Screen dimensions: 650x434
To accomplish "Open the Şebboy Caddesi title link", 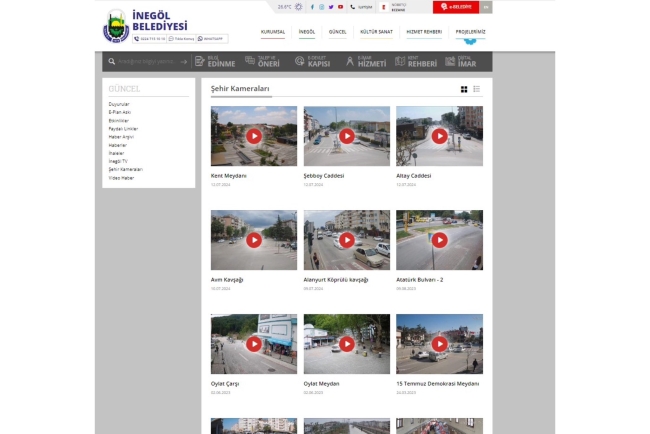I will coord(324,176).
